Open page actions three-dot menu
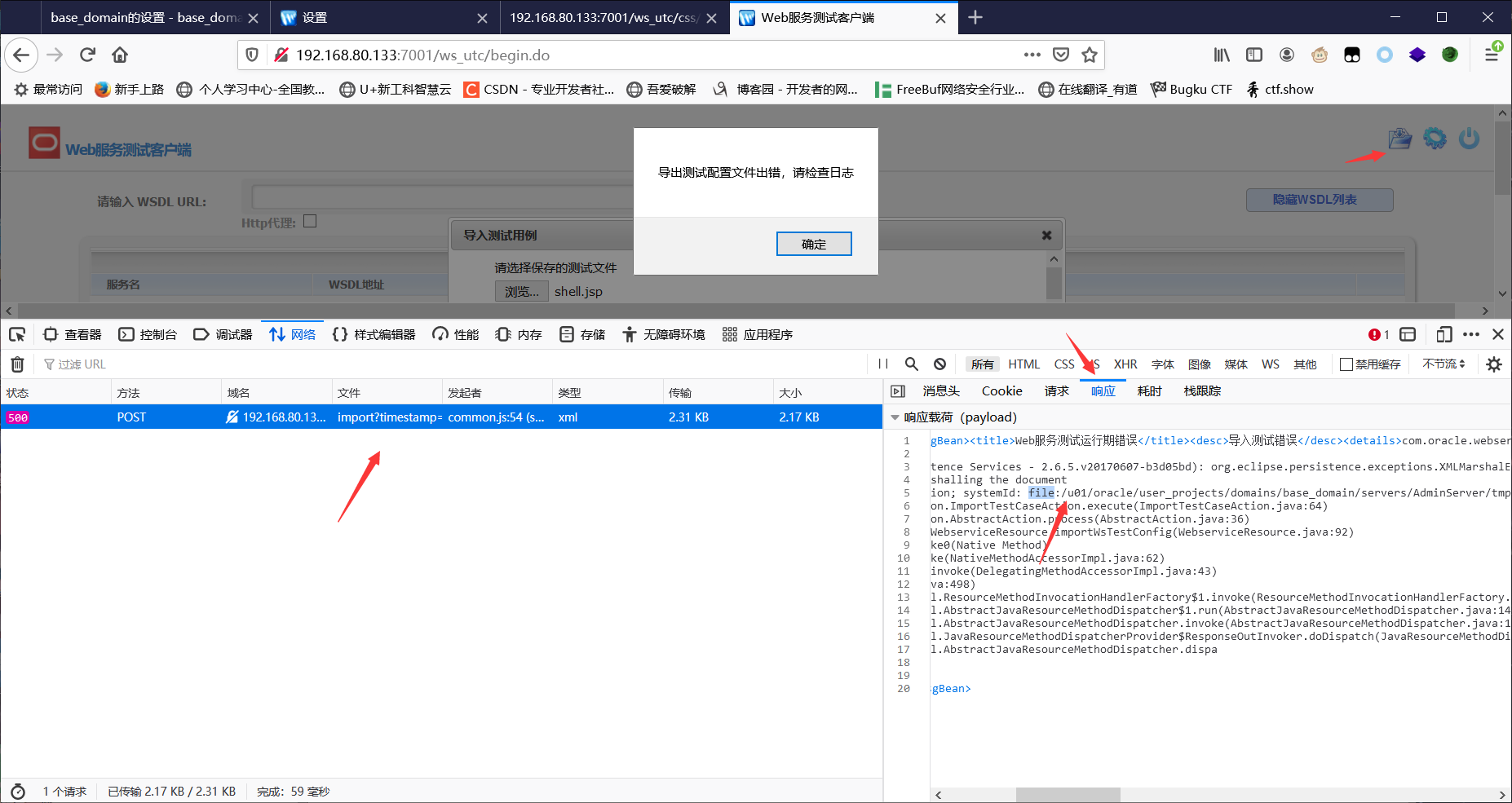 [1032, 55]
